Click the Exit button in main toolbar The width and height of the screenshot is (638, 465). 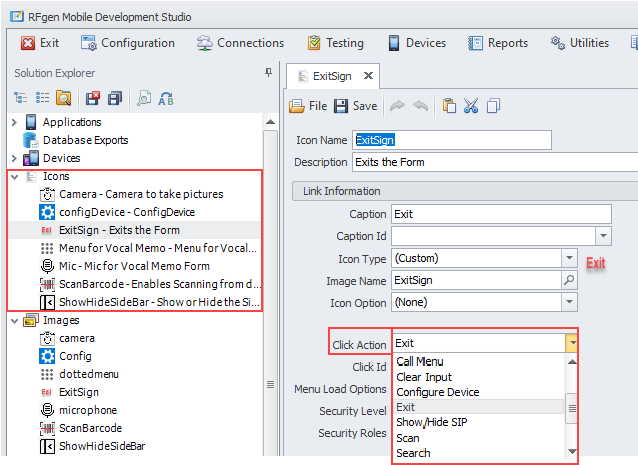pos(41,43)
